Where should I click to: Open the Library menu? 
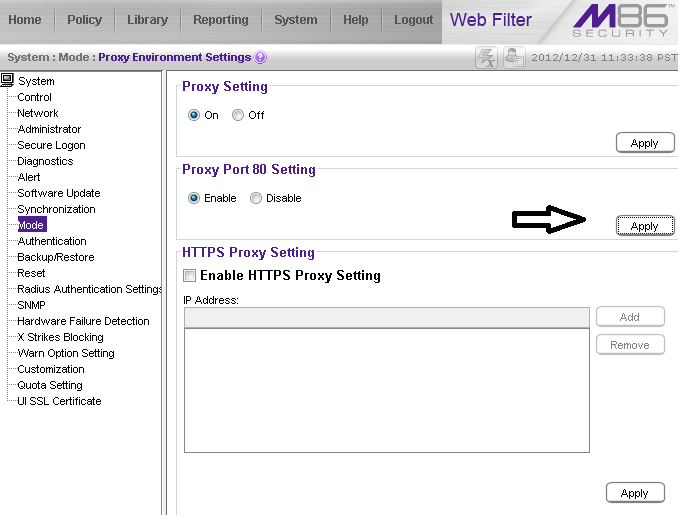pos(147,20)
